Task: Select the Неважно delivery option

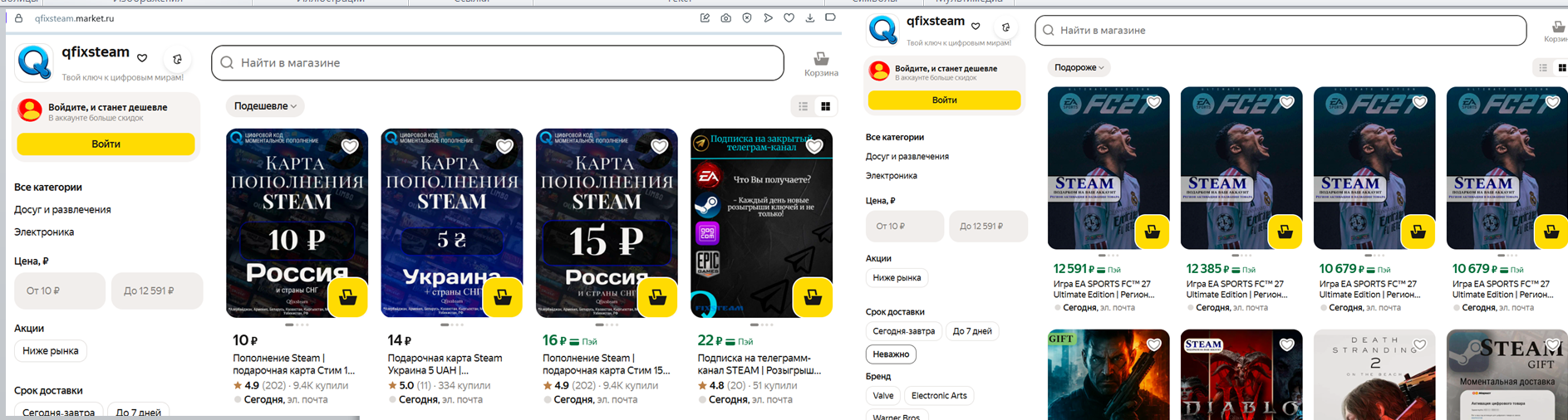Action: [x=891, y=354]
